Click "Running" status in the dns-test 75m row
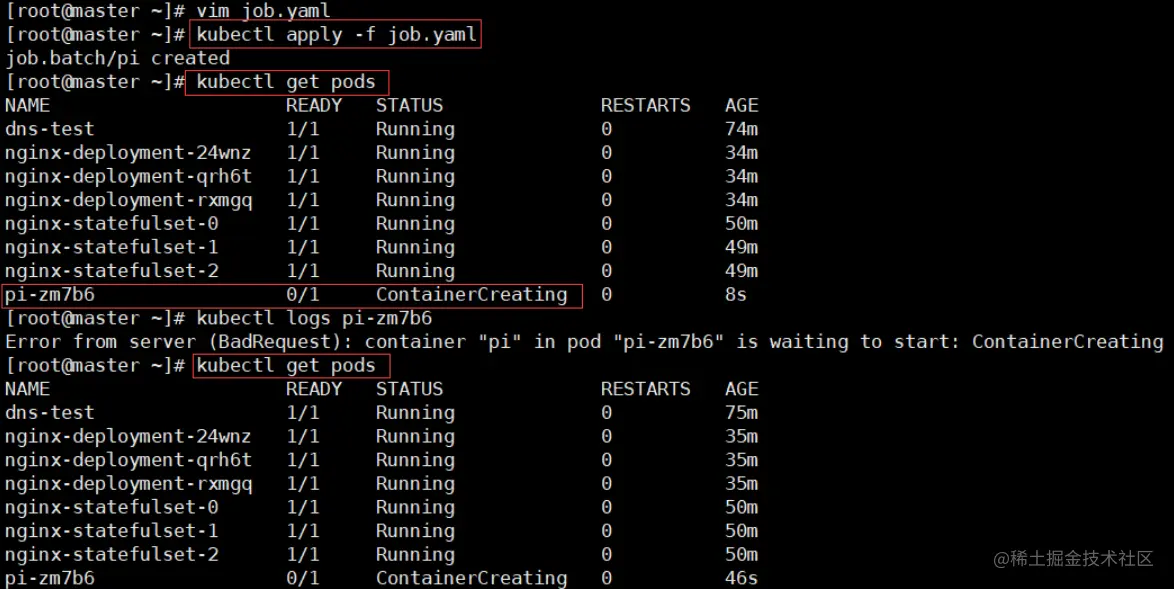The image size is (1174, 589). [x=415, y=412]
